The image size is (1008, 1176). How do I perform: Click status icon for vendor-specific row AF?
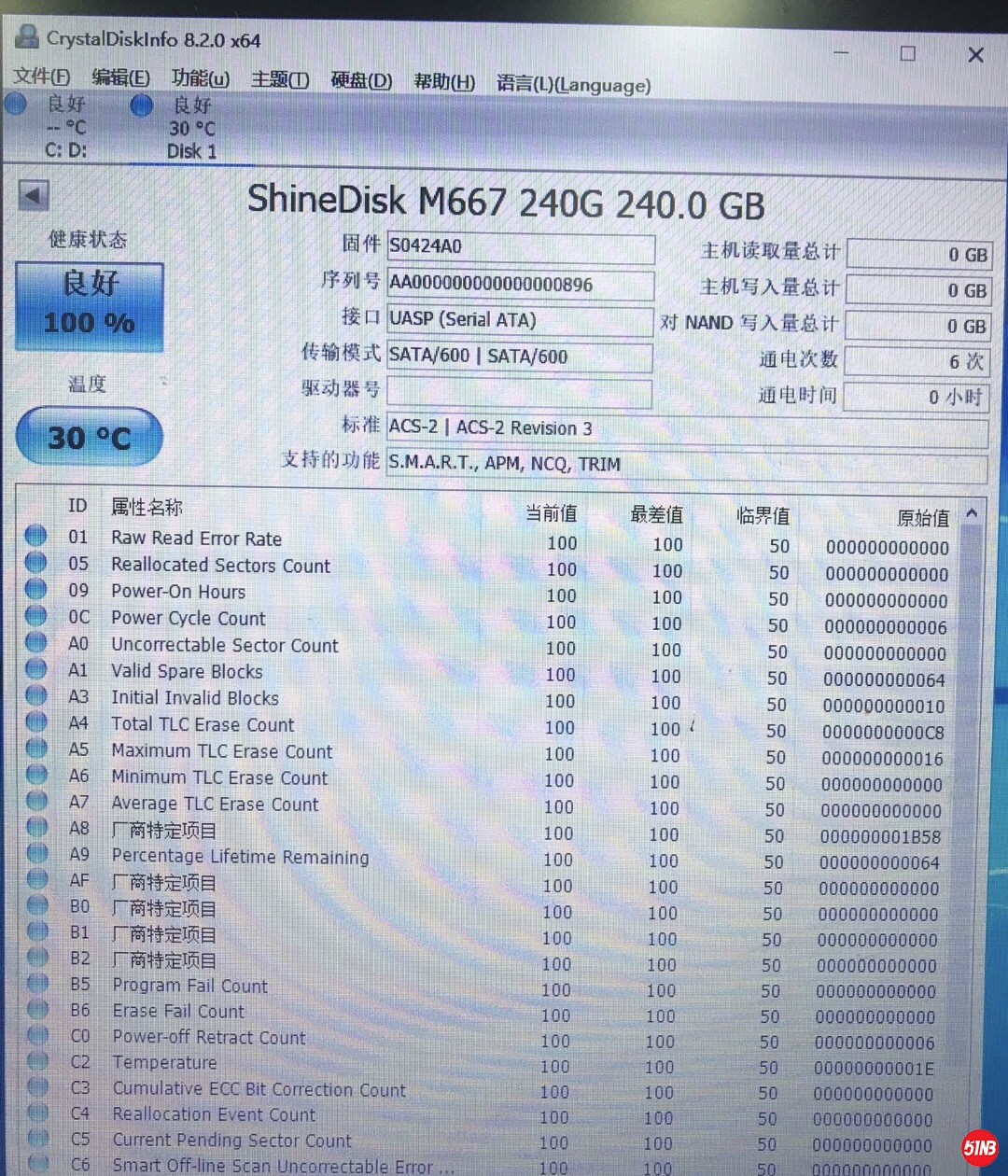[37, 878]
